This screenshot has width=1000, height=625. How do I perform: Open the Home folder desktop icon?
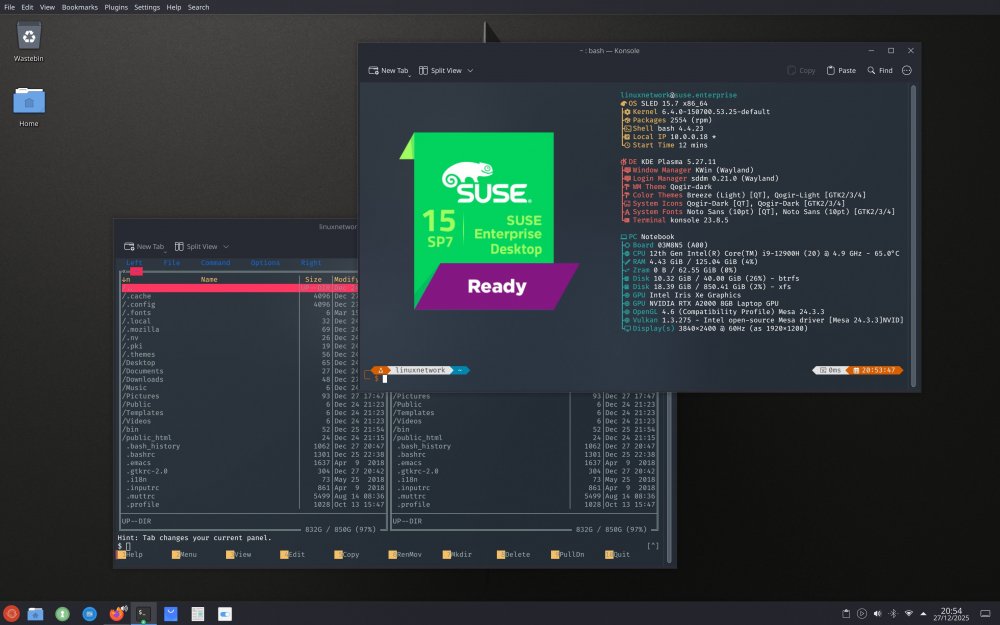(x=29, y=102)
